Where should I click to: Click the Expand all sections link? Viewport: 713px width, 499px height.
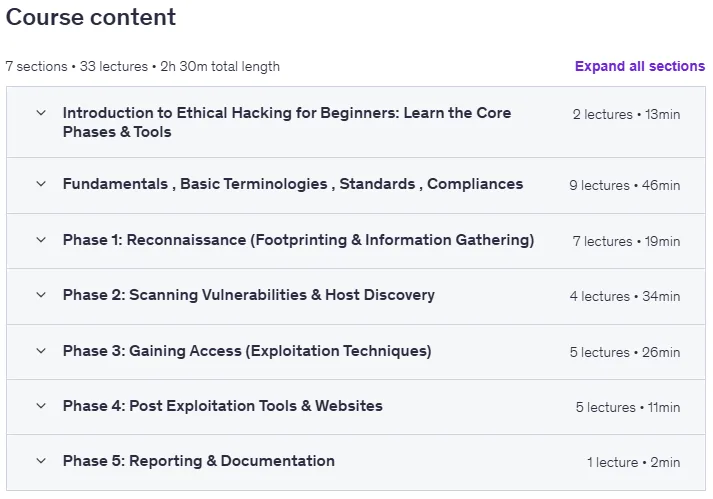click(x=640, y=66)
